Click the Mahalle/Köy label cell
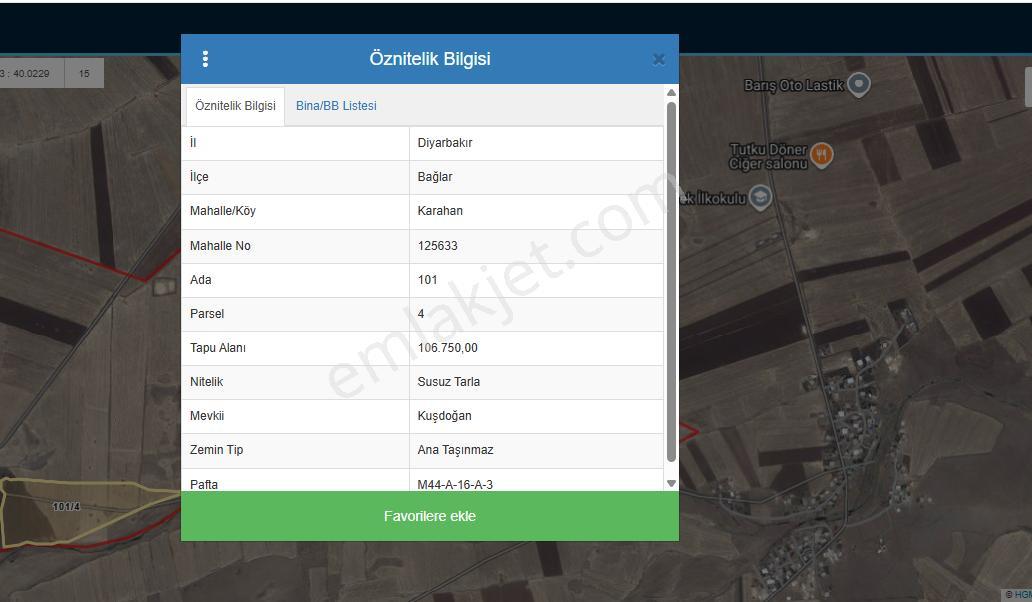Image resolution: width=1032 pixels, height=602 pixels. tap(296, 211)
